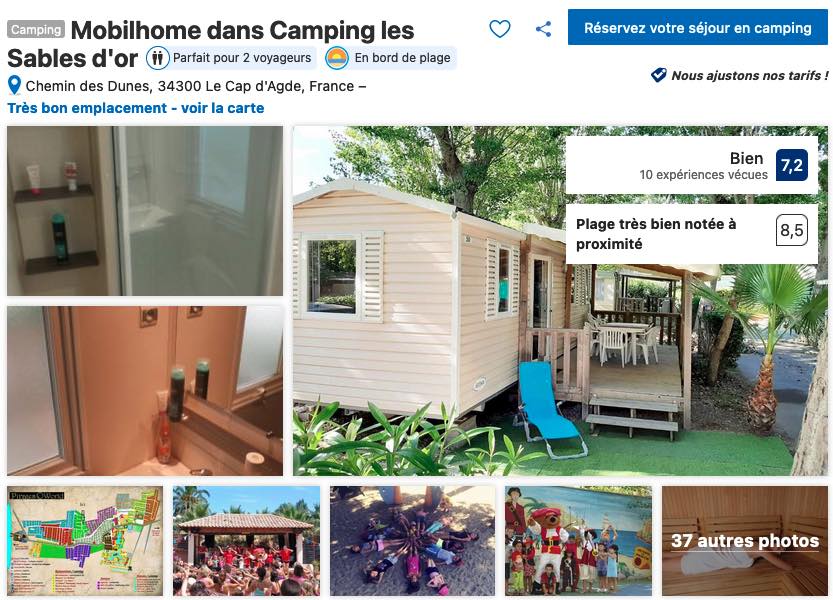Open the pirate bear mascot photo

coord(578,540)
